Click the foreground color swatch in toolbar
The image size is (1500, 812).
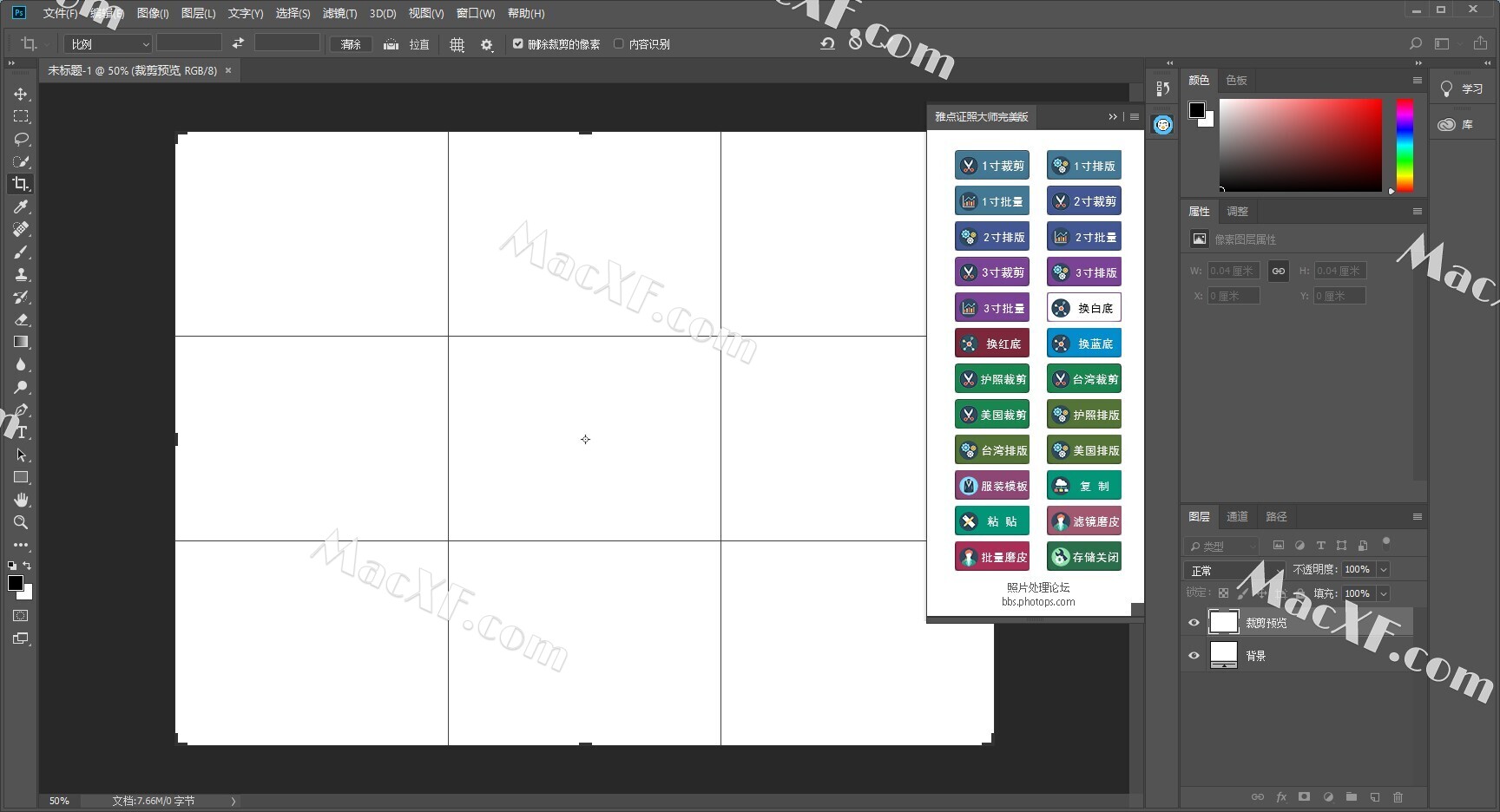tap(16, 583)
